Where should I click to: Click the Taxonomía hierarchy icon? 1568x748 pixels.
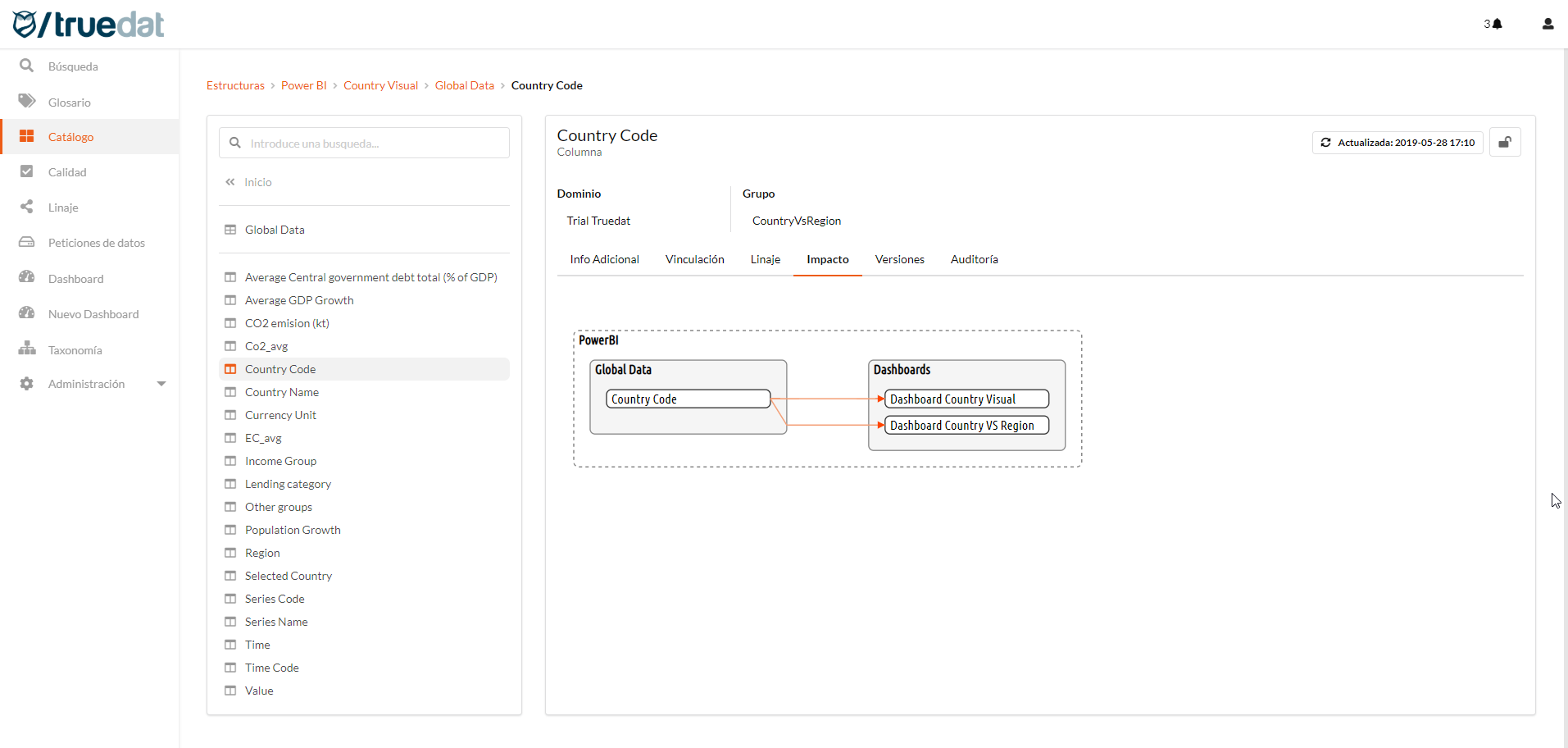(27, 349)
